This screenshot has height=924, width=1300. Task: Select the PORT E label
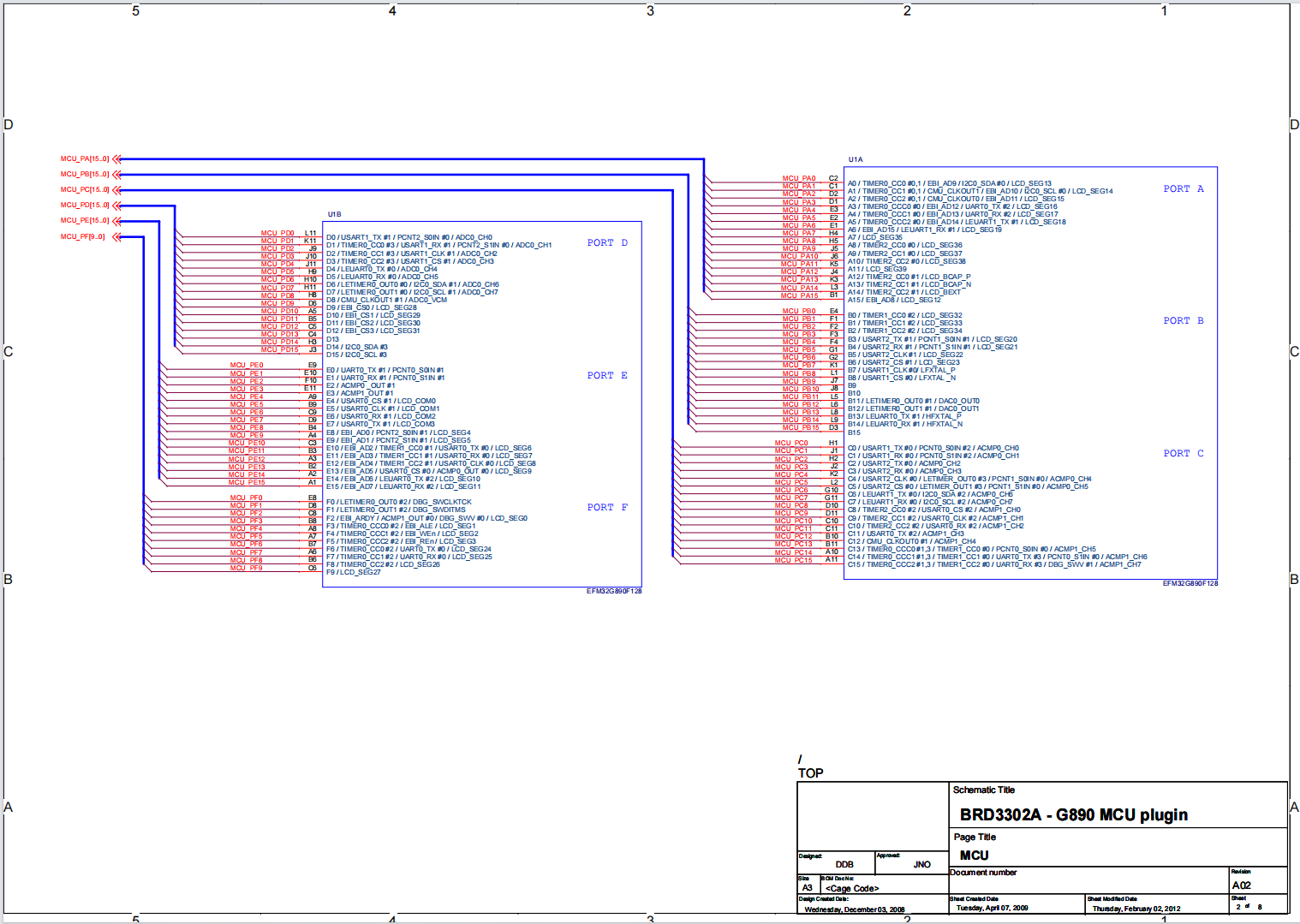pyautogui.click(x=607, y=376)
